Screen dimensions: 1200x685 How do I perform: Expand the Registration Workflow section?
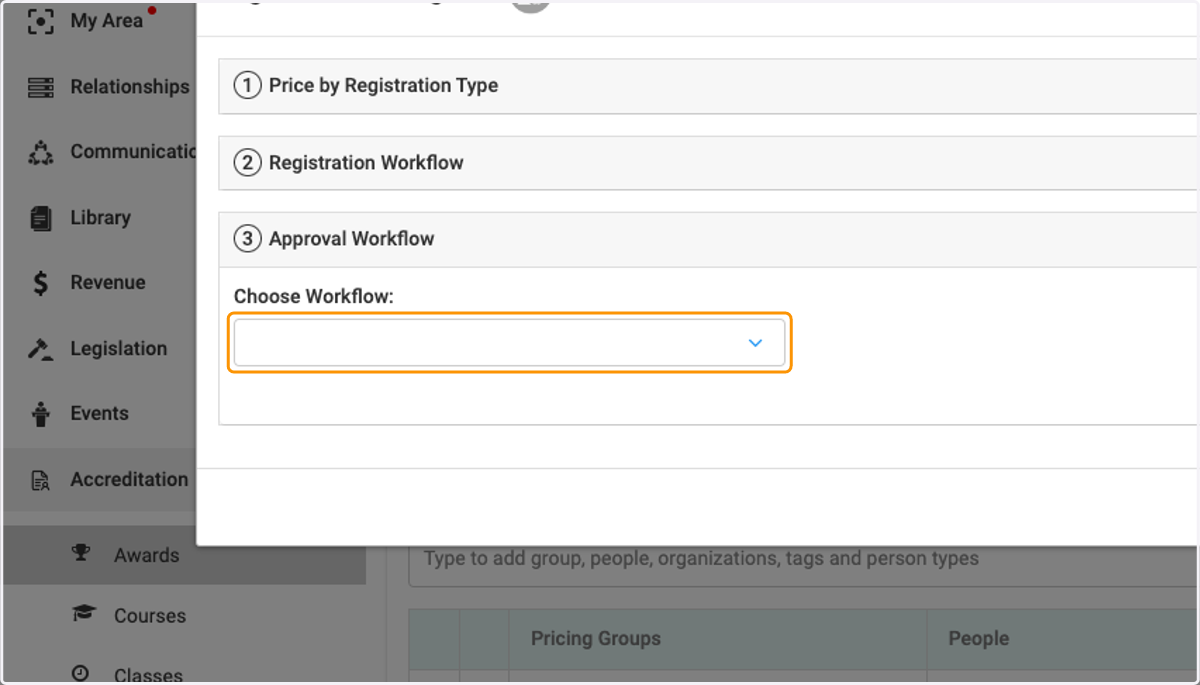[708, 163]
